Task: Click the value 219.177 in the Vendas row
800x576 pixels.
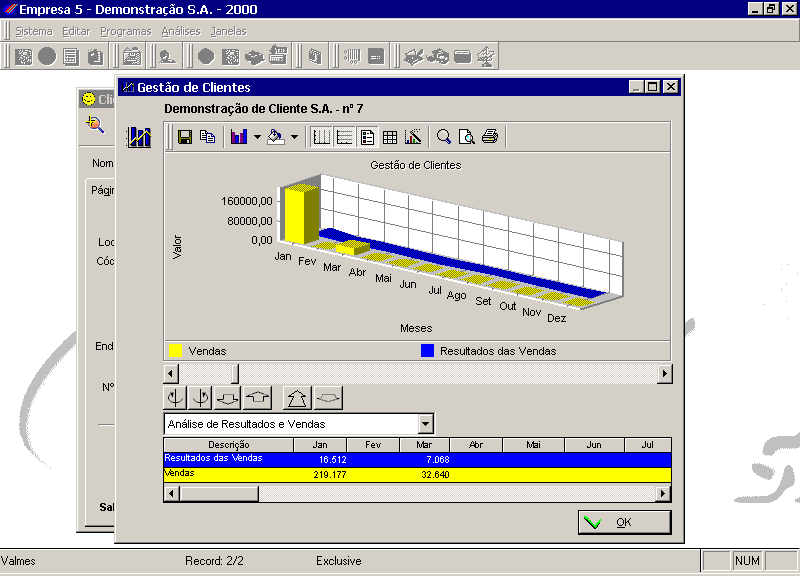Action: [x=330, y=474]
